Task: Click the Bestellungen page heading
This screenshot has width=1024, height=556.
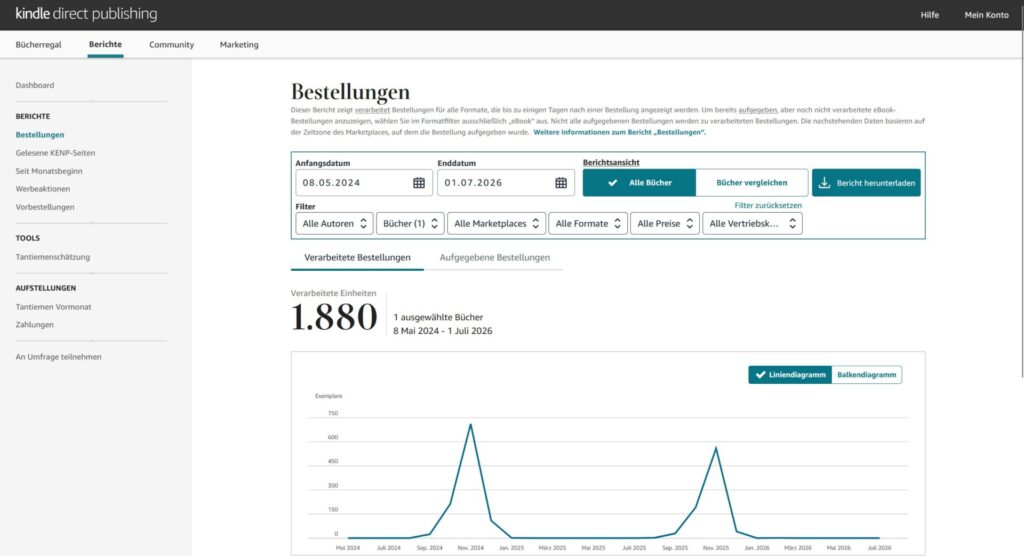Action: pyautogui.click(x=350, y=91)
